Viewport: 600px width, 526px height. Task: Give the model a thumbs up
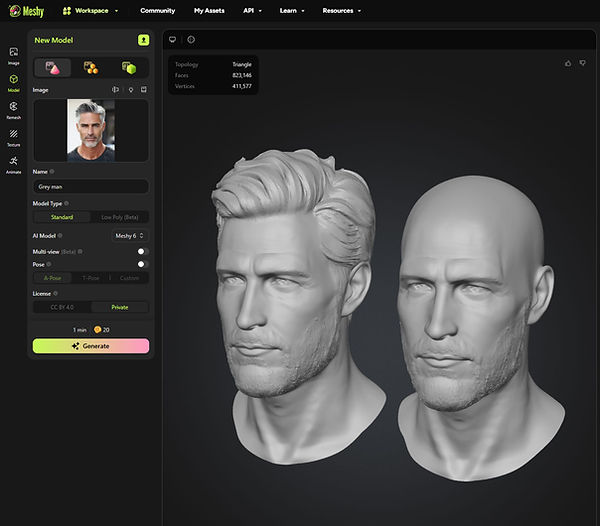coord(568,63)
